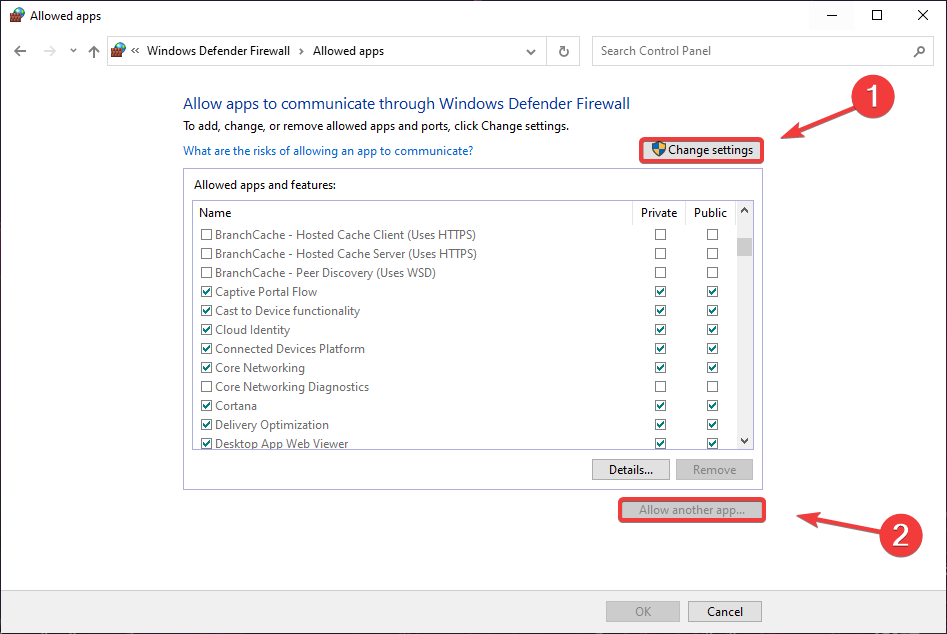Expand the address bar history dropdown
Viewport: 947px width, 634px height.
531,51
